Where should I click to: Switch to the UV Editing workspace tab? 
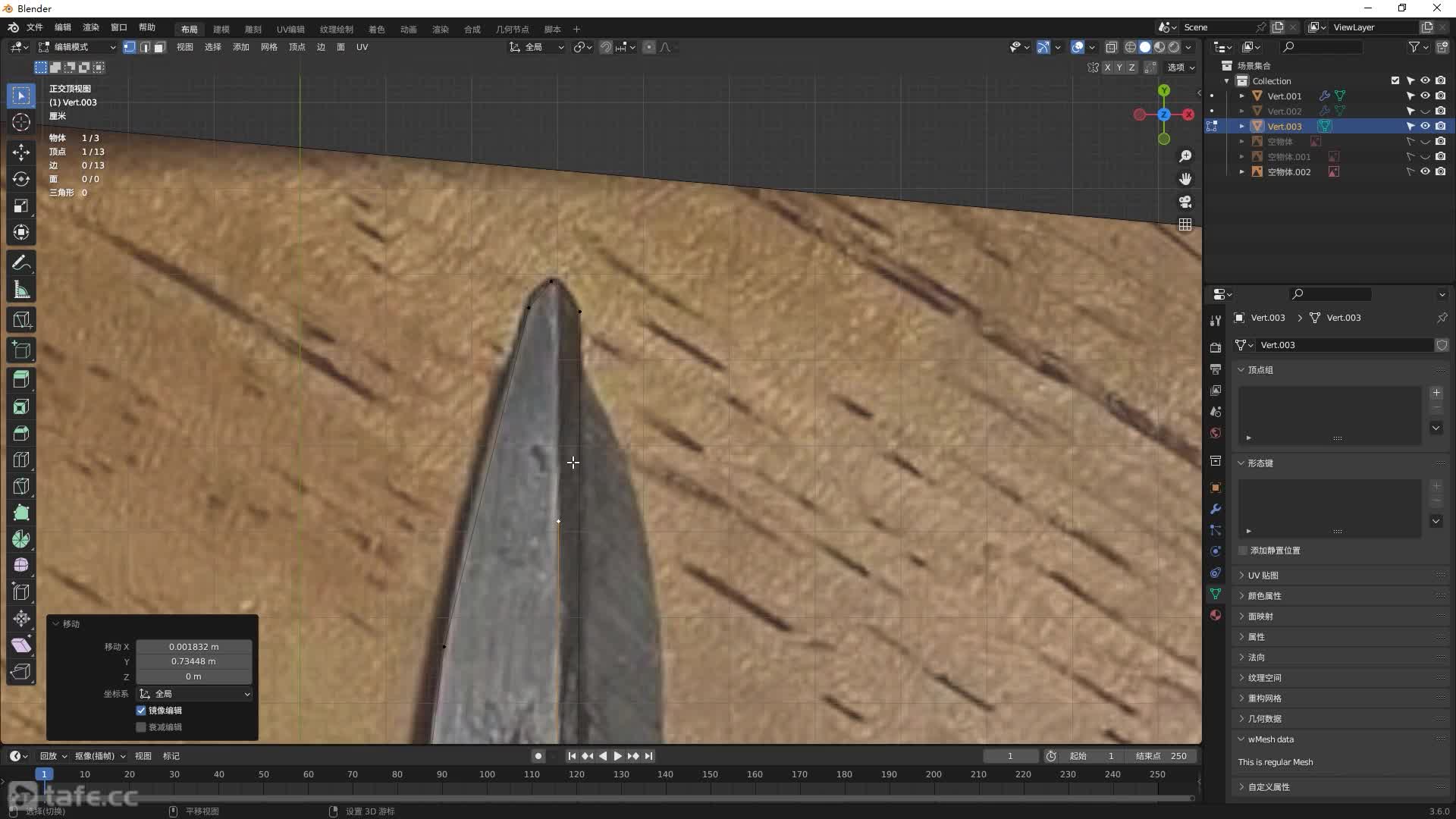click(290, 29)
